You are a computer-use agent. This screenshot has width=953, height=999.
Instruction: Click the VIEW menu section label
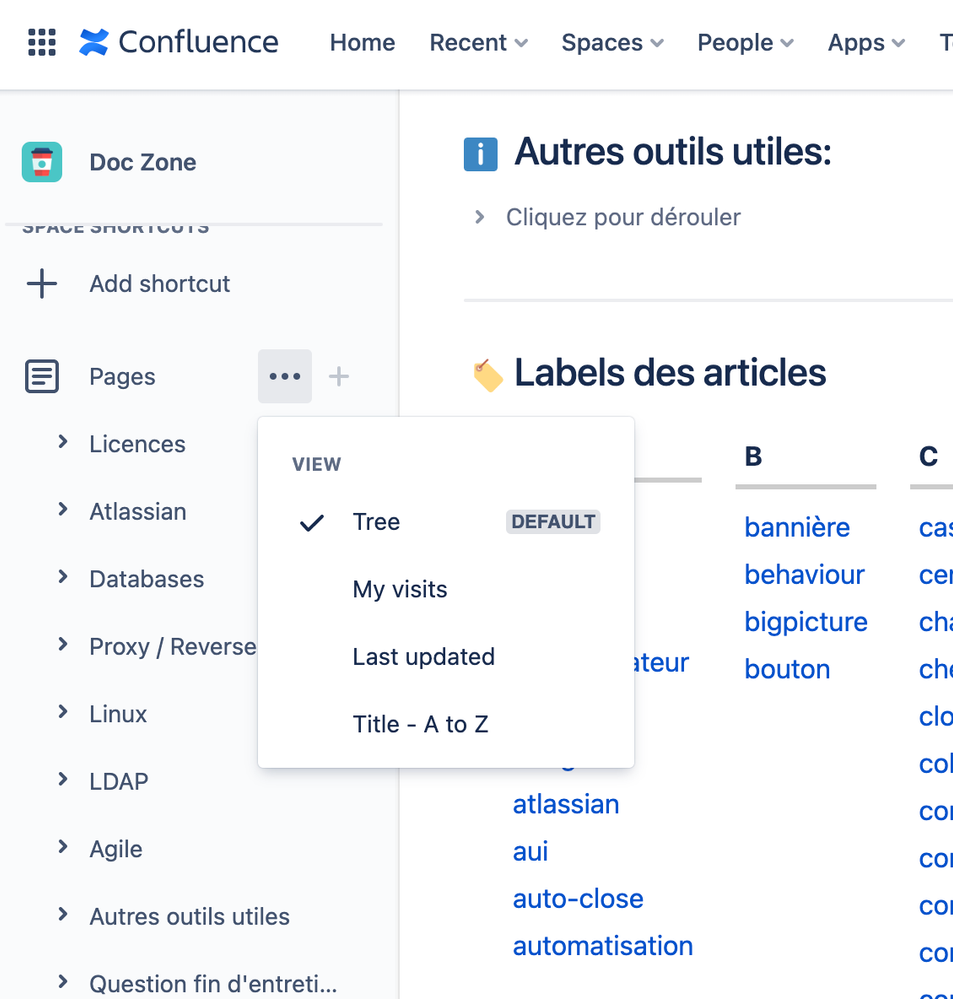tap(317, 464)
